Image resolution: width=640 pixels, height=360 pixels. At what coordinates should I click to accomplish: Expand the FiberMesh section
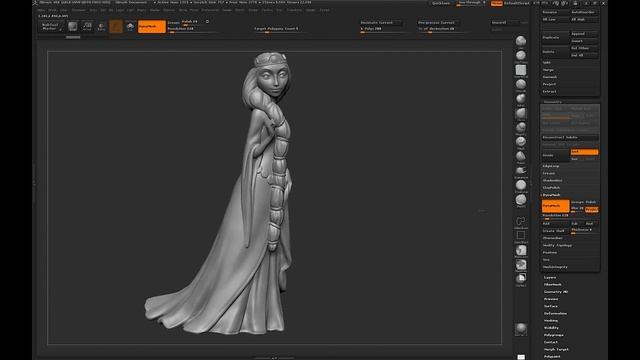coord(553,284)
